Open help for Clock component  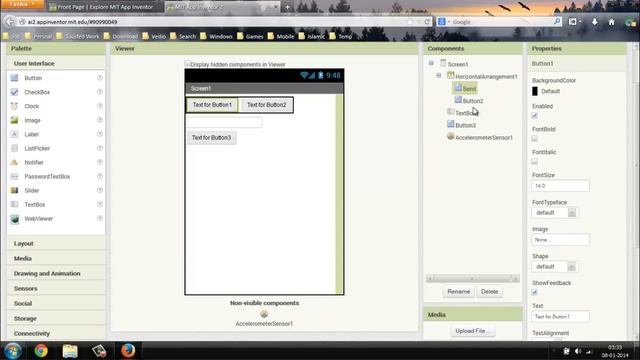coord(100,106)
